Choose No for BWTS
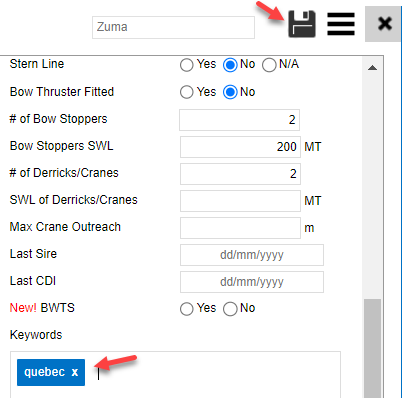 pyautogui.click(x=230, y=309)
